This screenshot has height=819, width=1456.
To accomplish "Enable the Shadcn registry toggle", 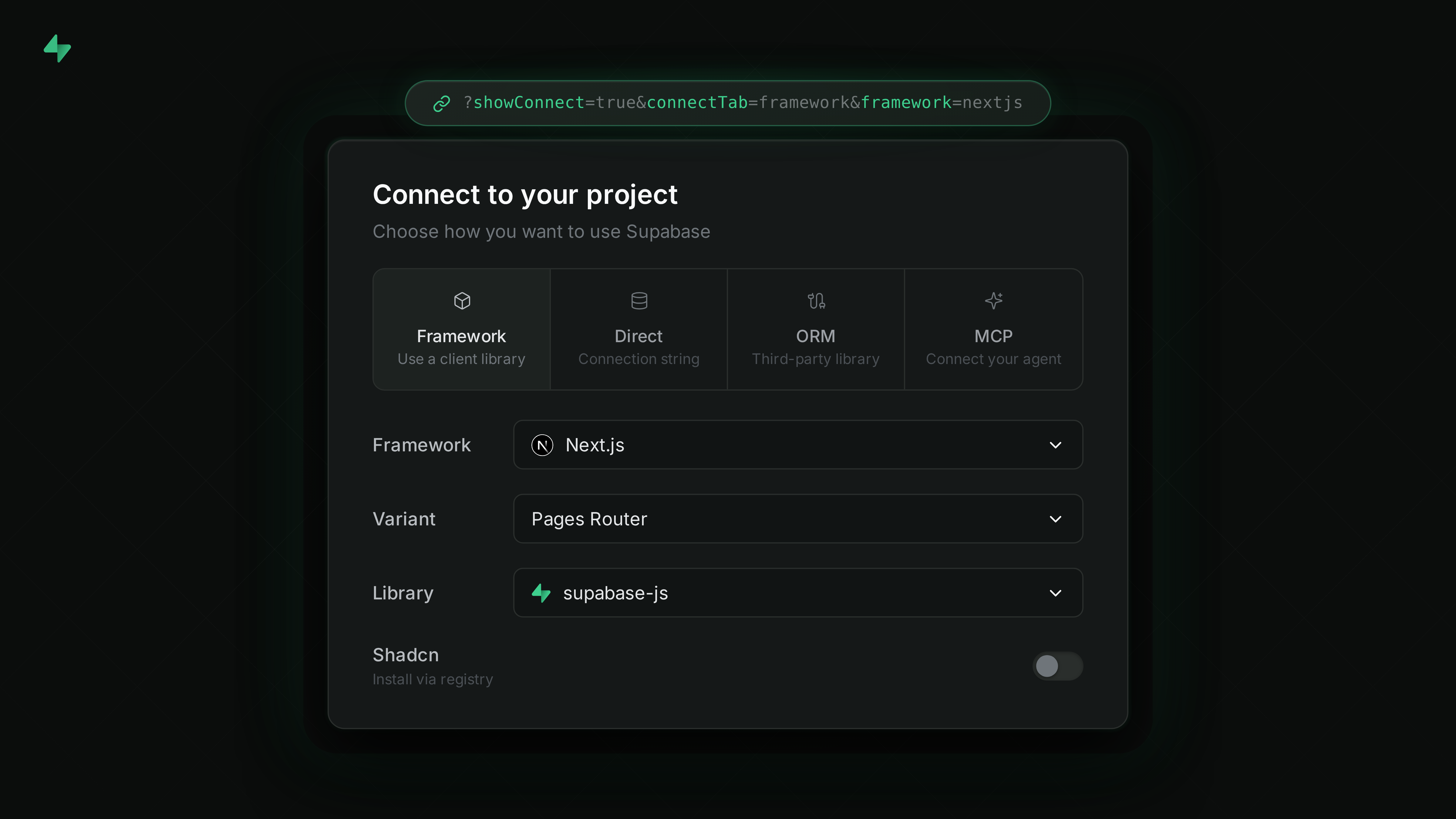I will click(x=1057, y=666).
